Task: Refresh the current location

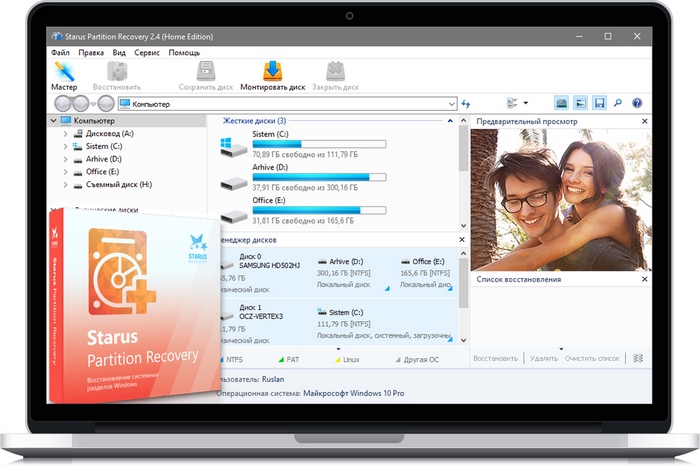Action: [x=466, y=104]
